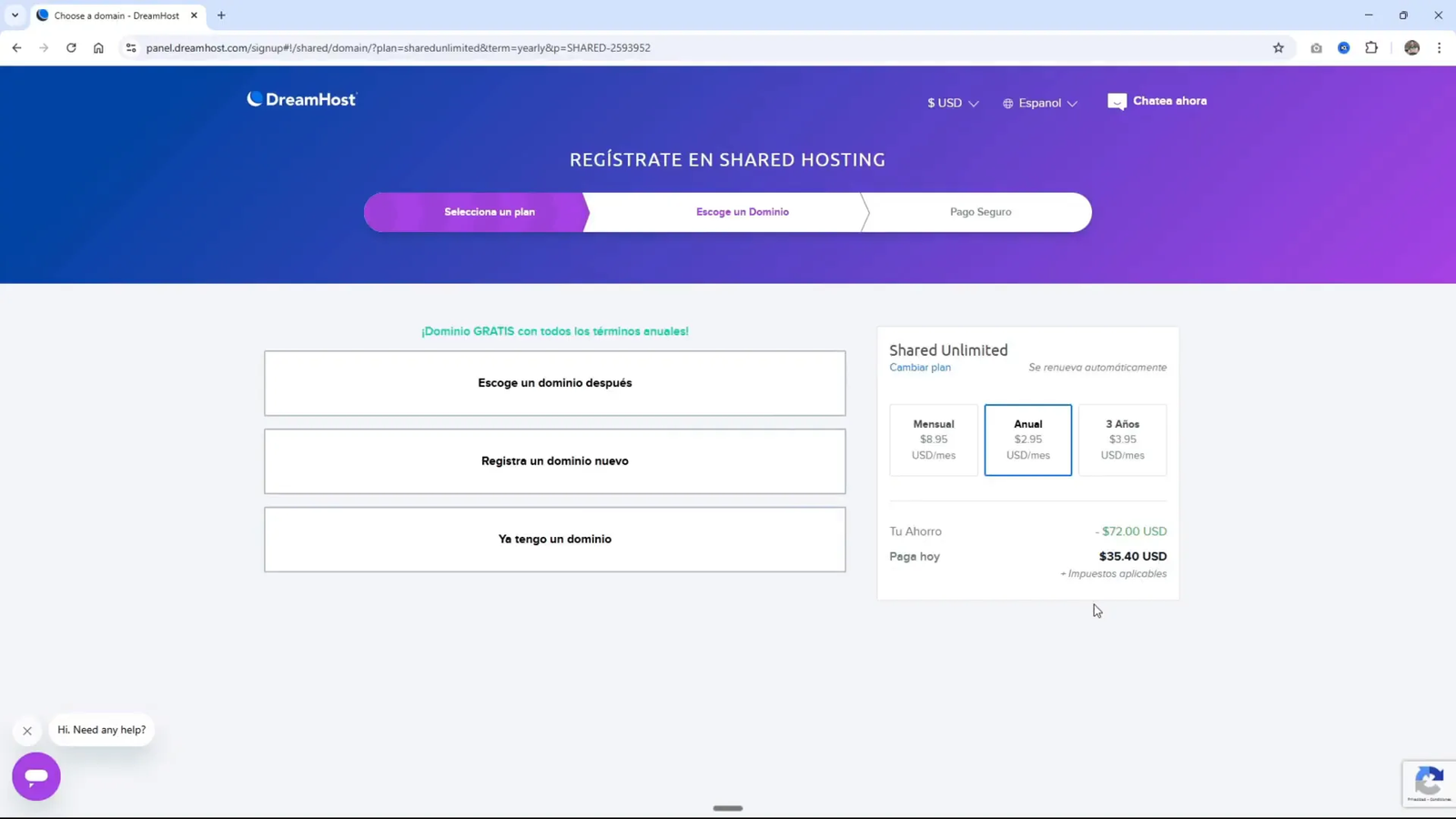Open the Espanol language dropdown

(x=1040, y=104)
